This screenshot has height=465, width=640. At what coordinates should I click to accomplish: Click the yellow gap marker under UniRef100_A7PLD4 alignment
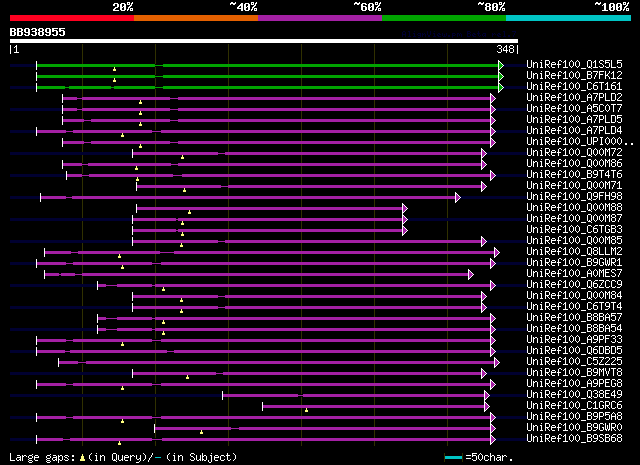point(122,135)
